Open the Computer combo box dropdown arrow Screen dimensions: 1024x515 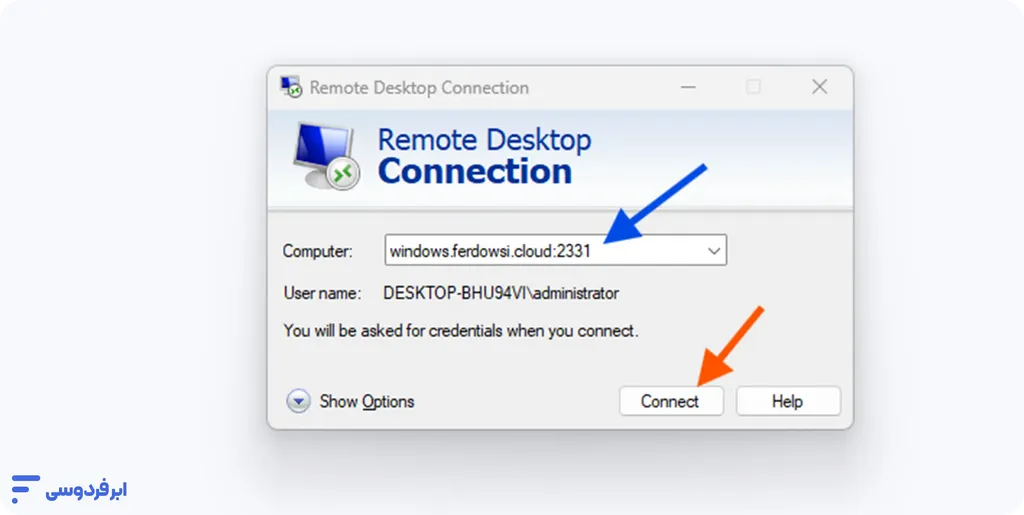tap(714, 251)
